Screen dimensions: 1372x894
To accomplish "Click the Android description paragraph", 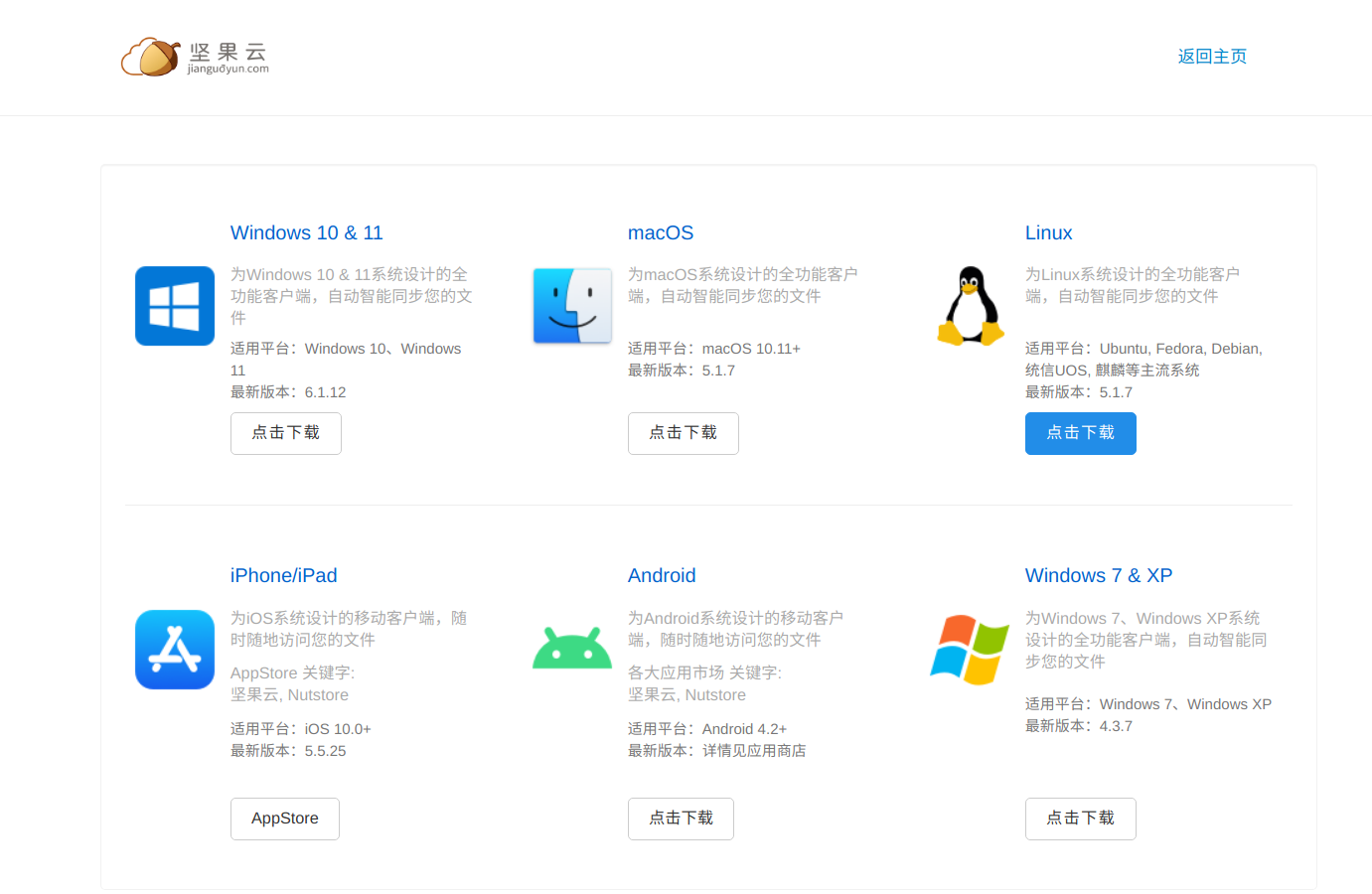I will click(x=735, y=629).
